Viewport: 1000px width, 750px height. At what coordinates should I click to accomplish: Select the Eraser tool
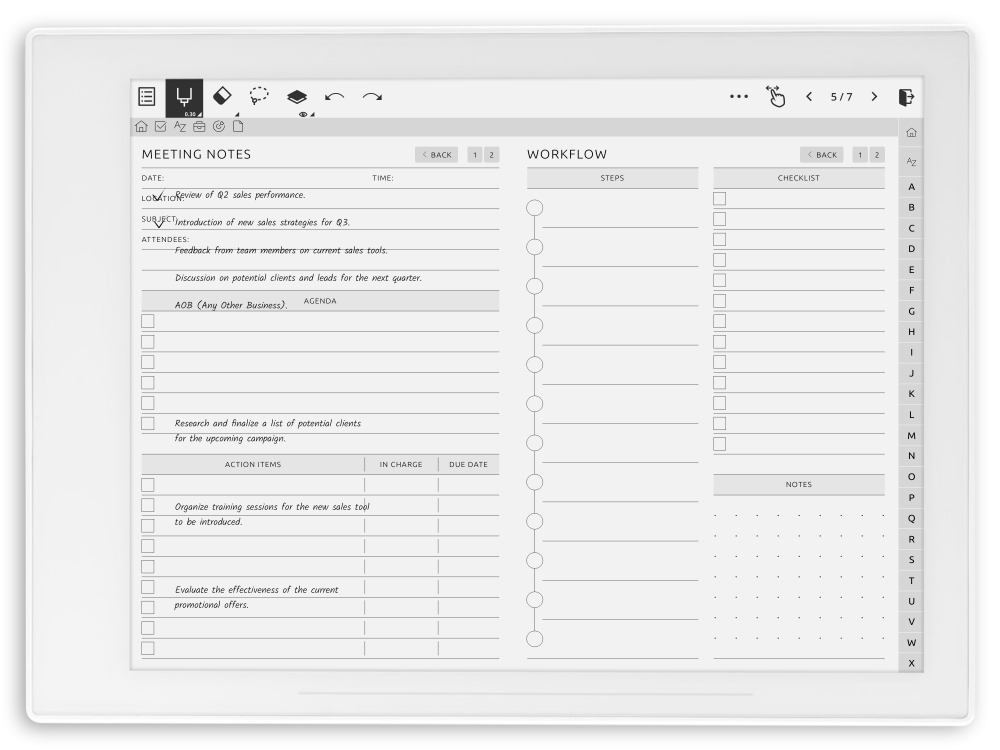(x=223, y=94)
